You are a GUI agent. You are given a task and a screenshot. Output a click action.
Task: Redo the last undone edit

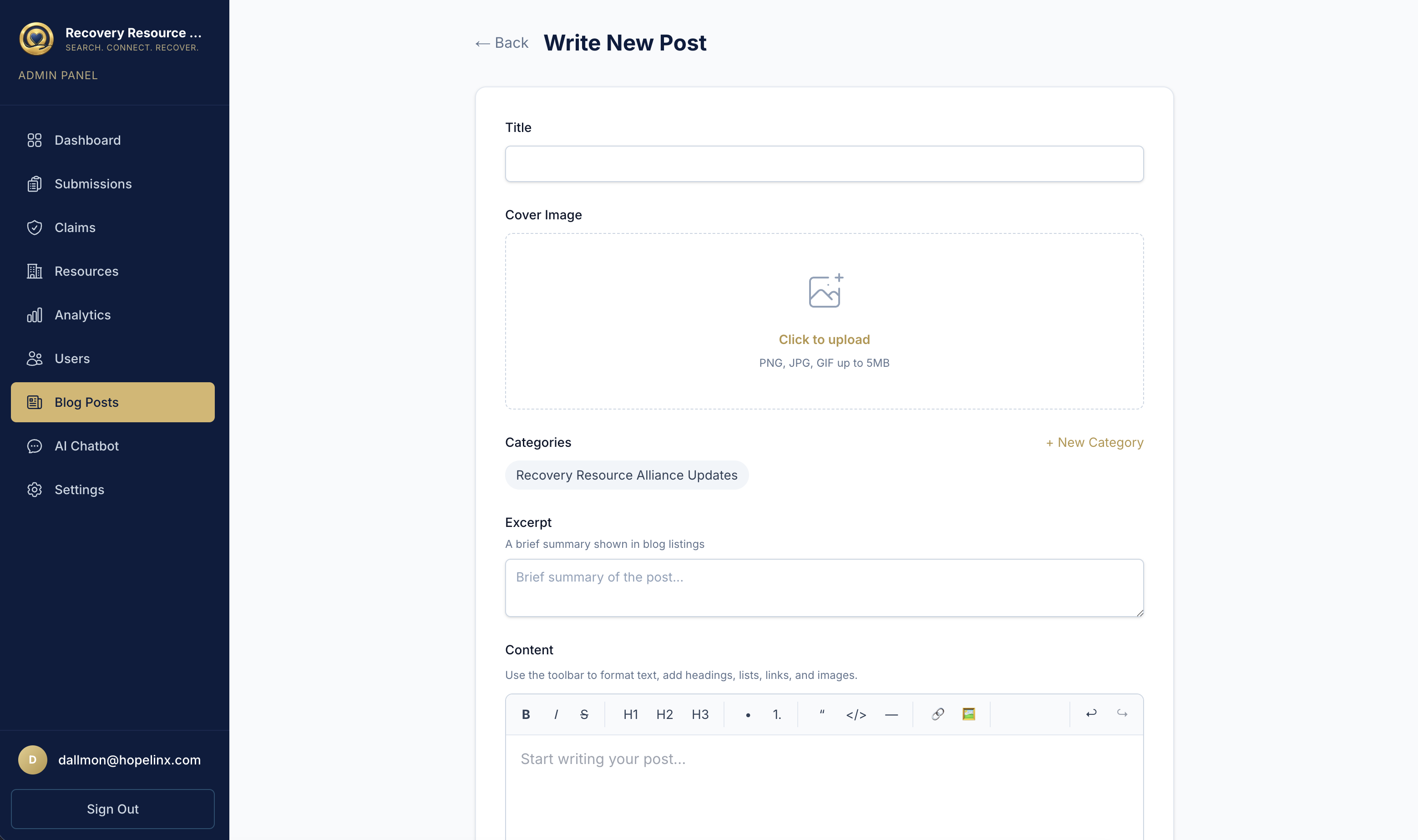(1122, 713)
